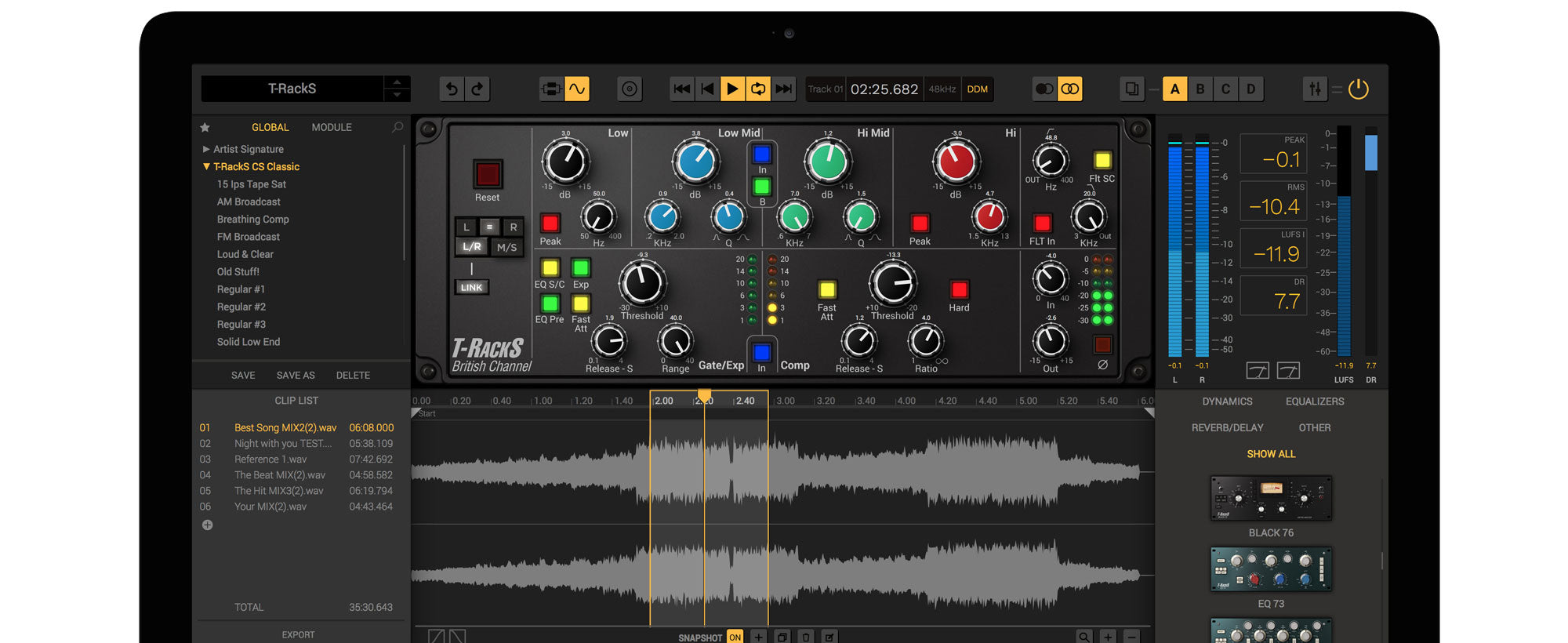Step the T-RackS preset selector down

pos(397,96)
